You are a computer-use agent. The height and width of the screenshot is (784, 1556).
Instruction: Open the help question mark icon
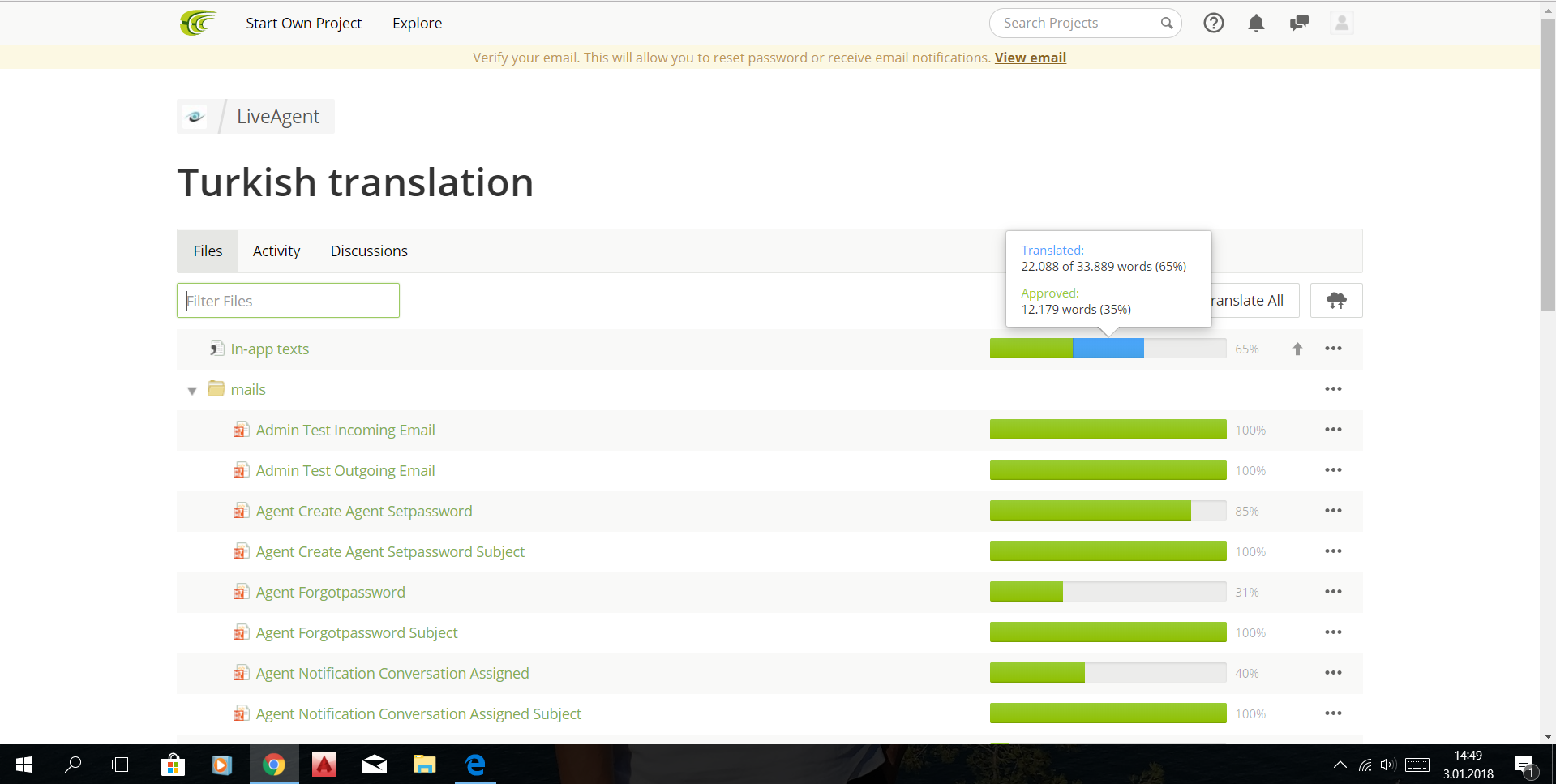1213,23
